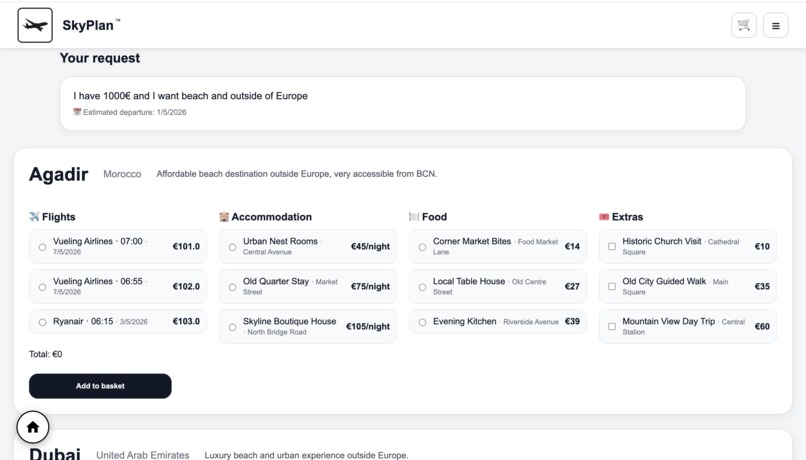This screenshot has width=806, height=460.
Task: Click the €103.0 flight price
Action: pyautogui.click(x=186, y=321)
